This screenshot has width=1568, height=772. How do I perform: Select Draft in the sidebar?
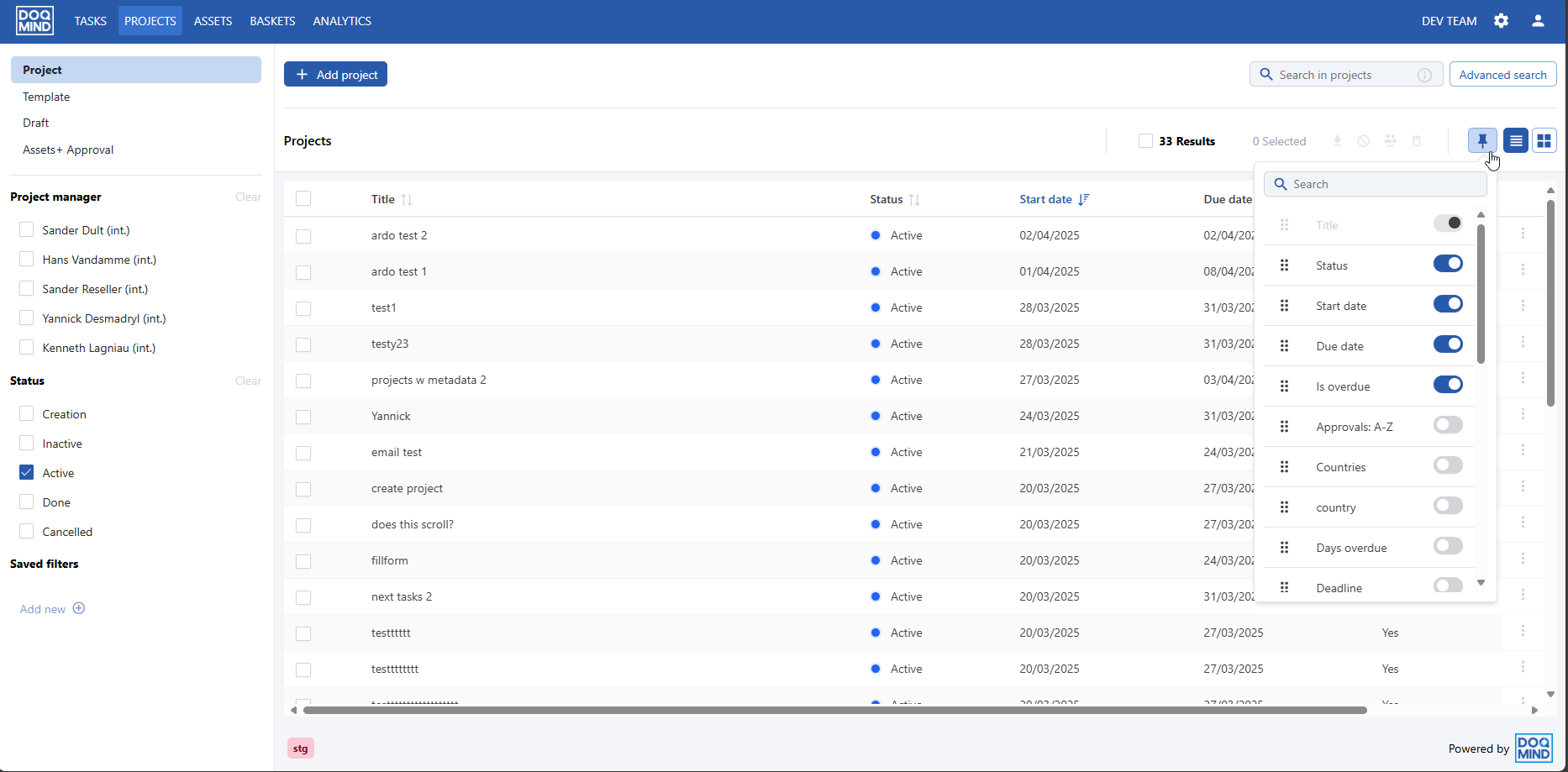36,123
